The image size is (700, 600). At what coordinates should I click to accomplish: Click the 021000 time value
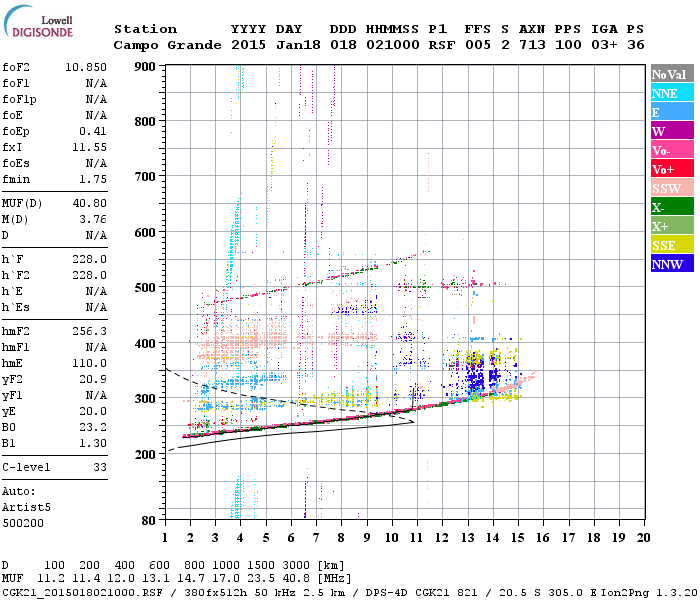click(392, 45)
